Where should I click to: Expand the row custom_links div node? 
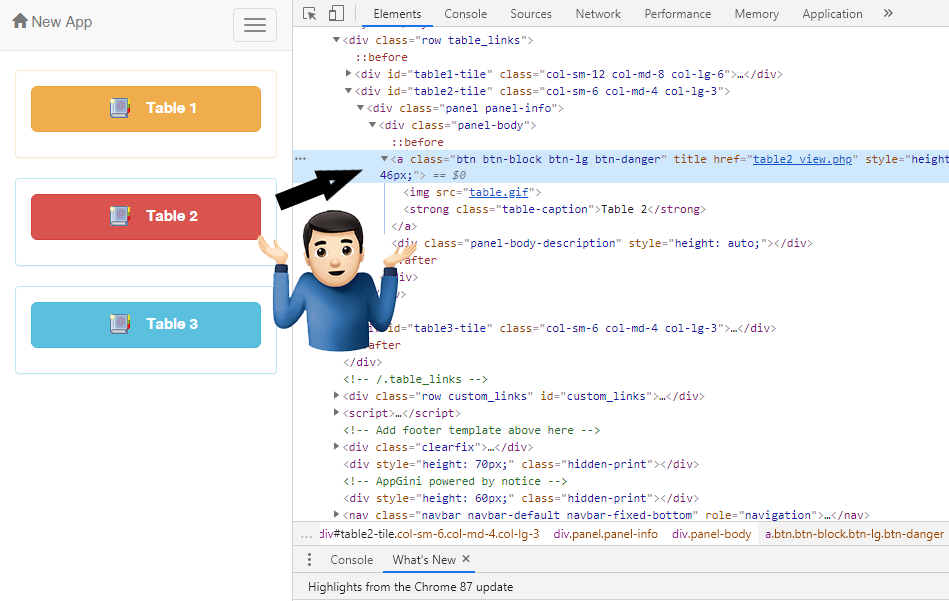pos(336,395)
